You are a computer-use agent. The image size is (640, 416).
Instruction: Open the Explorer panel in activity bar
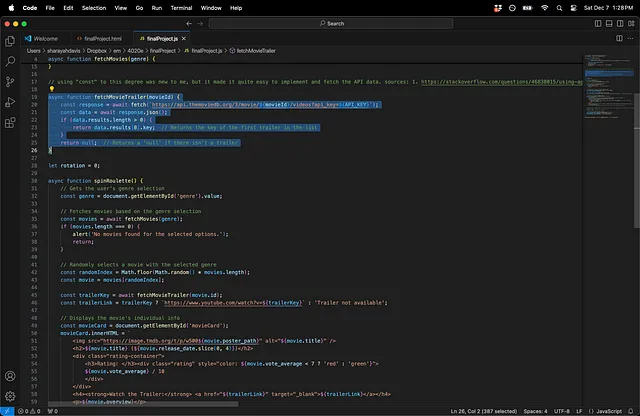pos(10,40)
